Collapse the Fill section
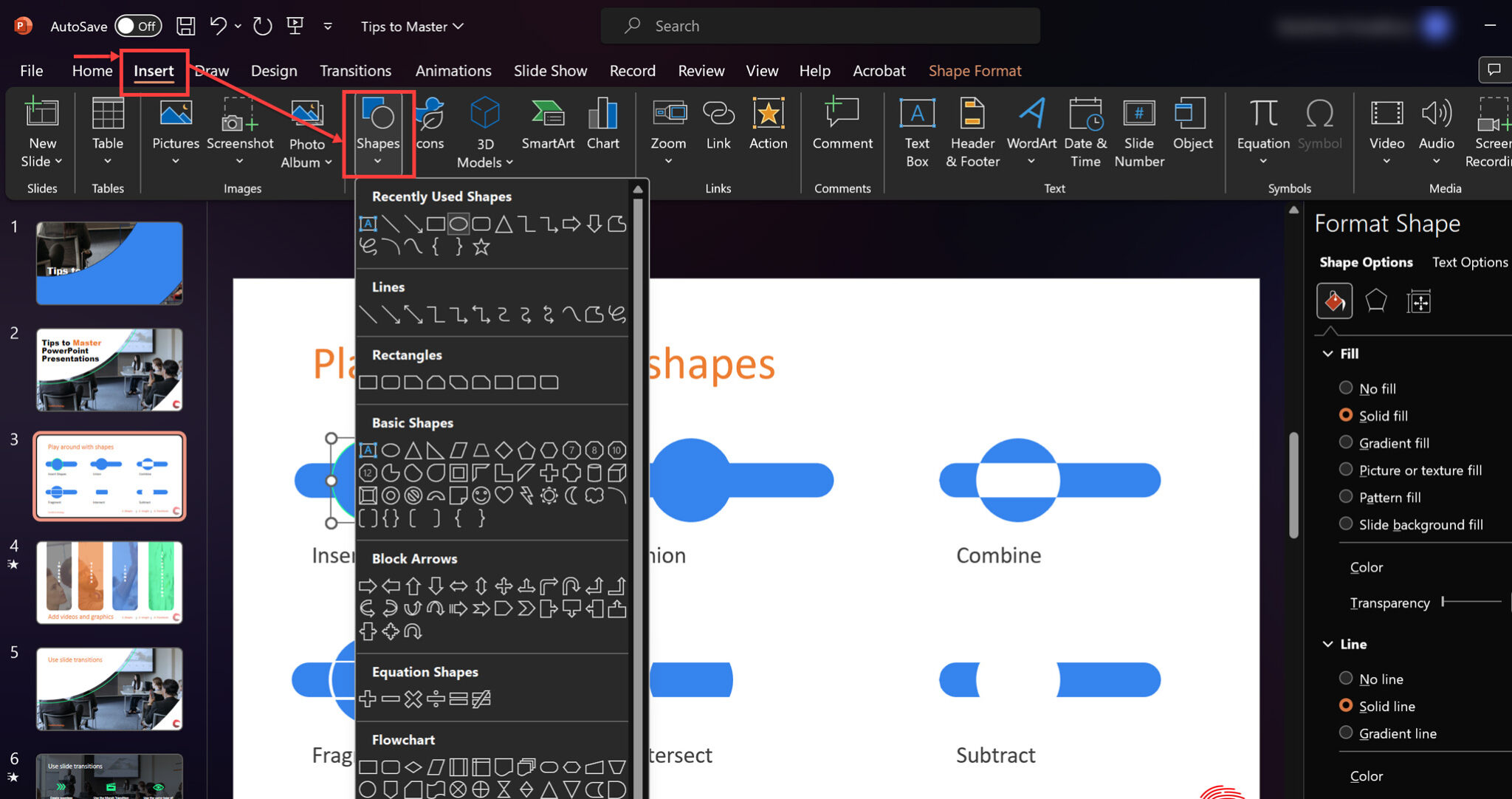This screenshot has width=1512, height=799. [x=1327, y=354]
